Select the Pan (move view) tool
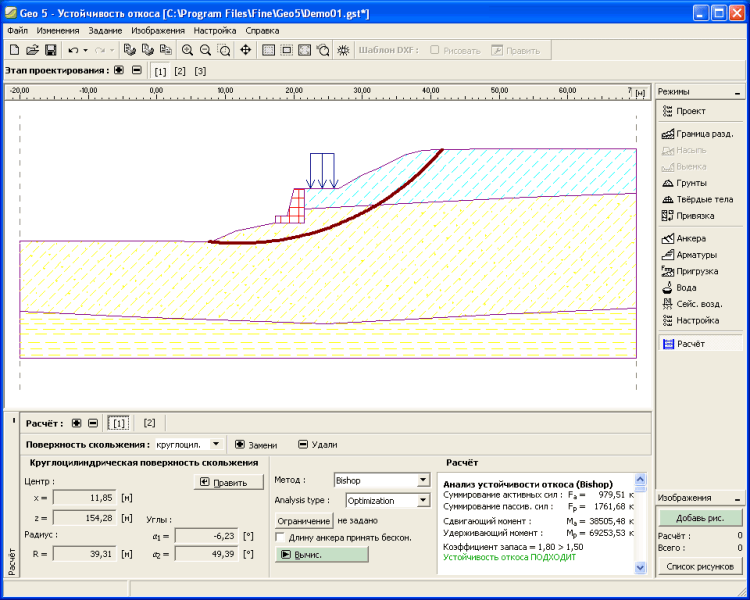 pyautogui.click(x=245, y=50)
